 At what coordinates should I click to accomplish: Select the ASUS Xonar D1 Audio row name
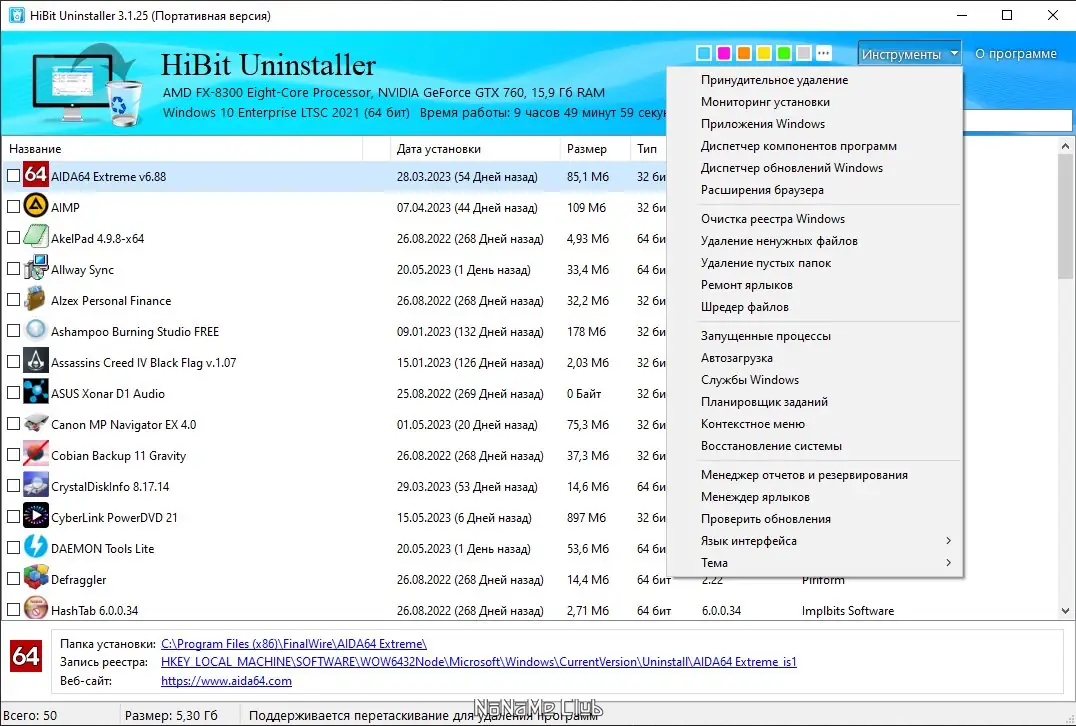pyautogui.click(x=108, y=394)
